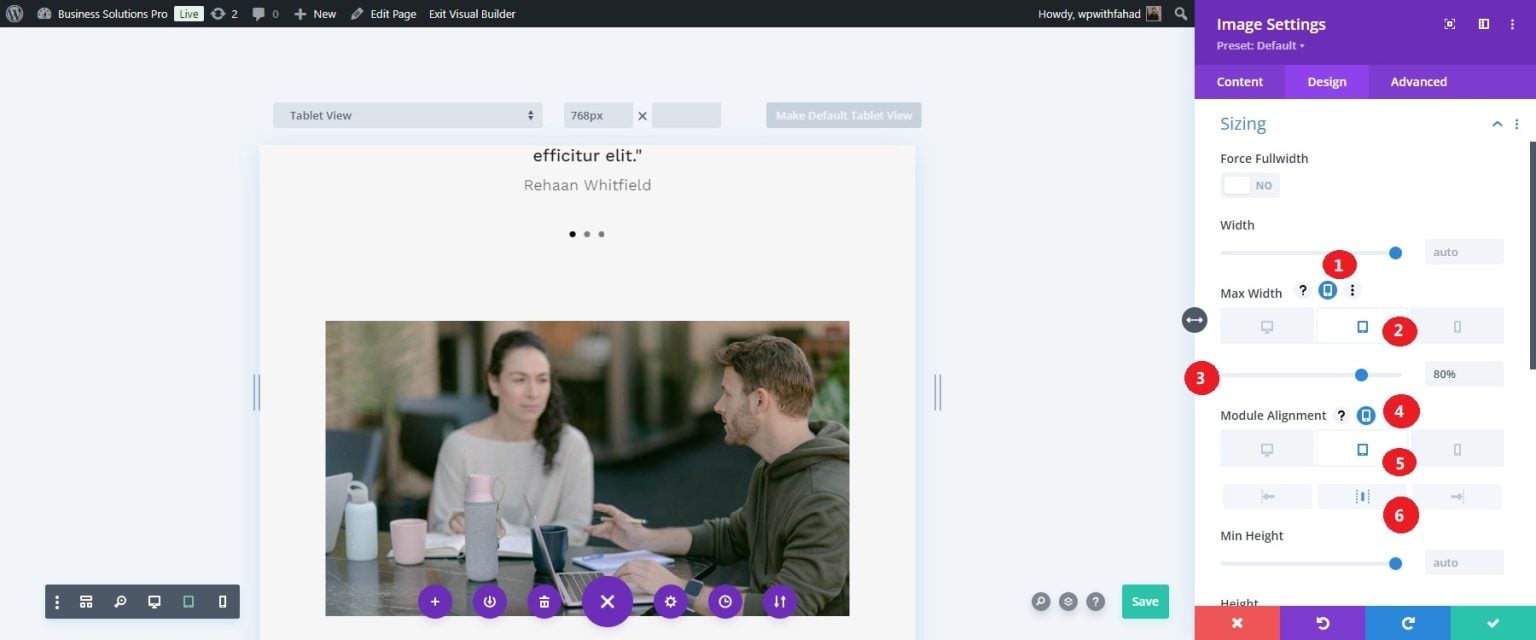Open builder settings three-dot menu in bottom-left toolbar
1536x640 pixels.
pos(57,602)
